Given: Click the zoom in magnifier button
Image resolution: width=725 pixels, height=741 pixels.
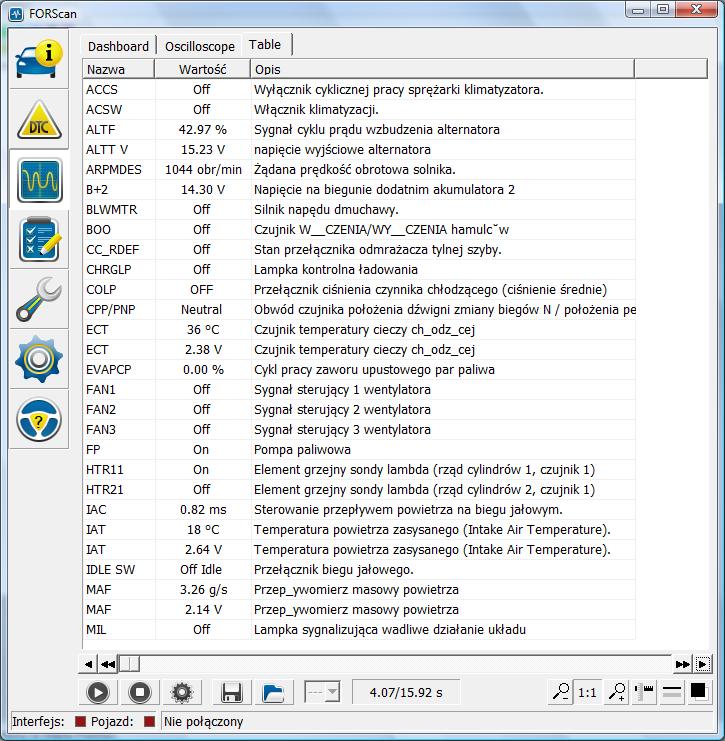Looking at the screenshot, I should [617, 692].
